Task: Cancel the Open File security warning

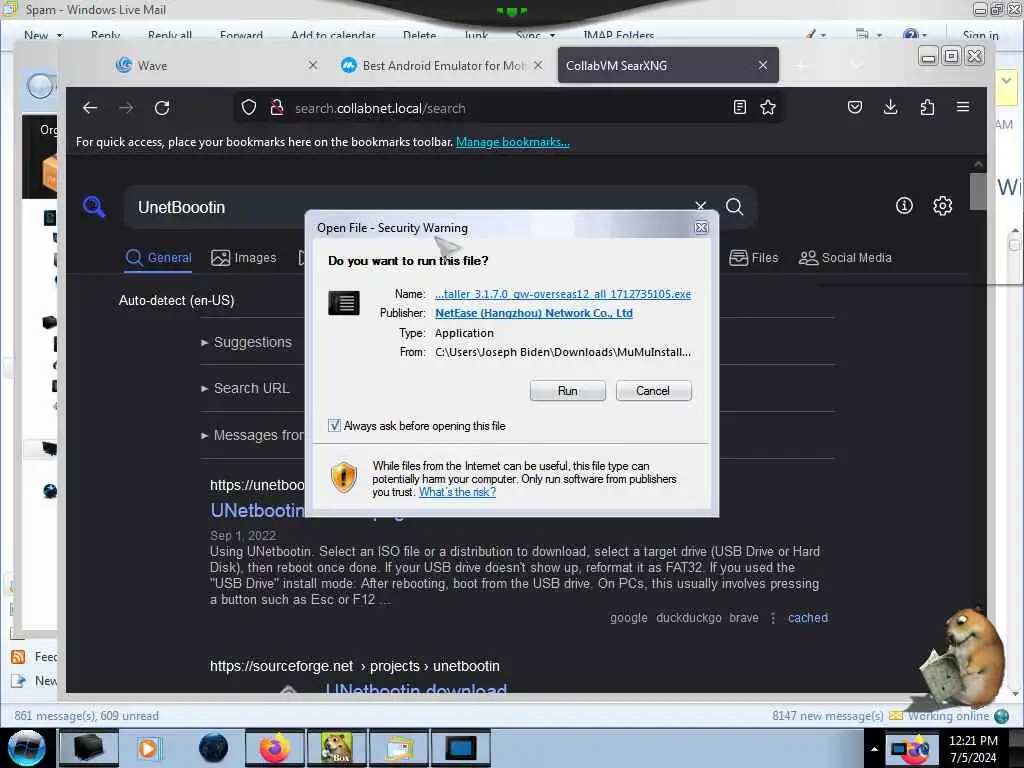Action: 653,391
